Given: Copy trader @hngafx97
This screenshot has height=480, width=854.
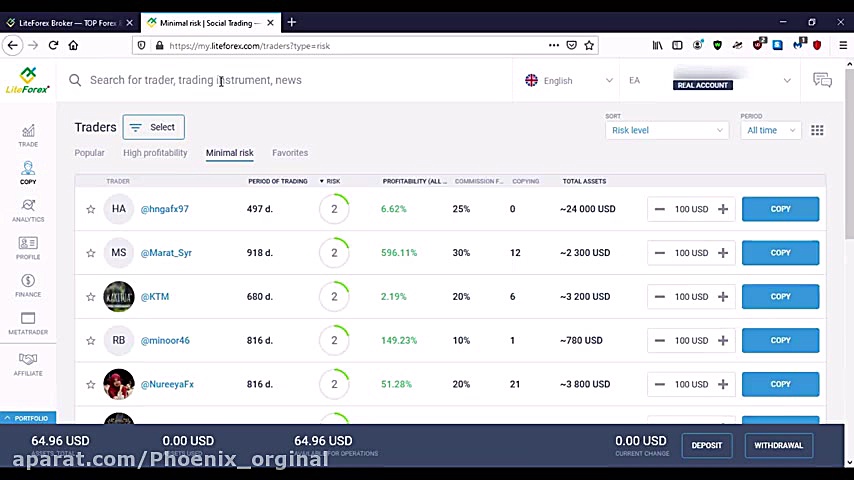Looking at the screenshot, I should click(x=780, y=209).
